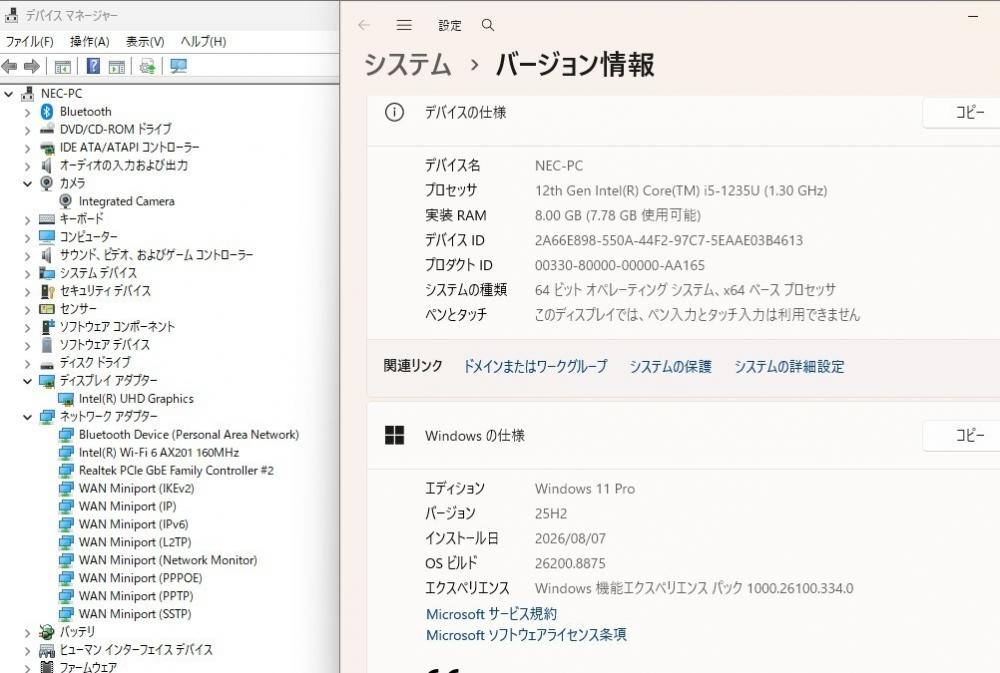Screen dimensions: 1000x673
Task: Click the sensor icon next to センサー
Action: click(x=47, y=309)
